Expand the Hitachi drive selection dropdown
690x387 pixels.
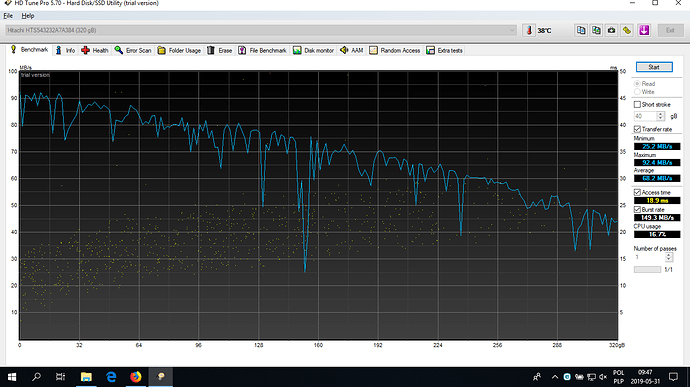(x=261, y=30)
